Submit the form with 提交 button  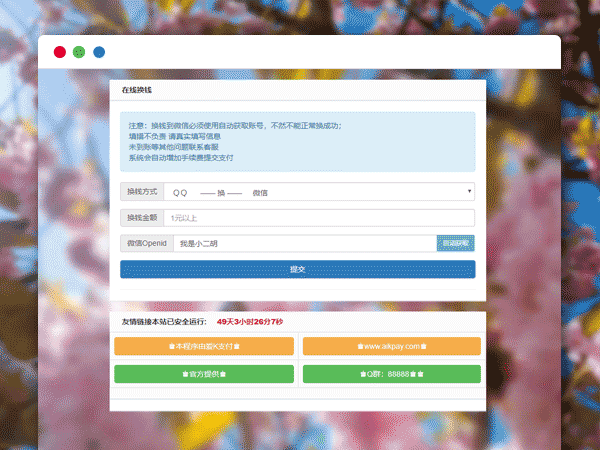[297, 269]
